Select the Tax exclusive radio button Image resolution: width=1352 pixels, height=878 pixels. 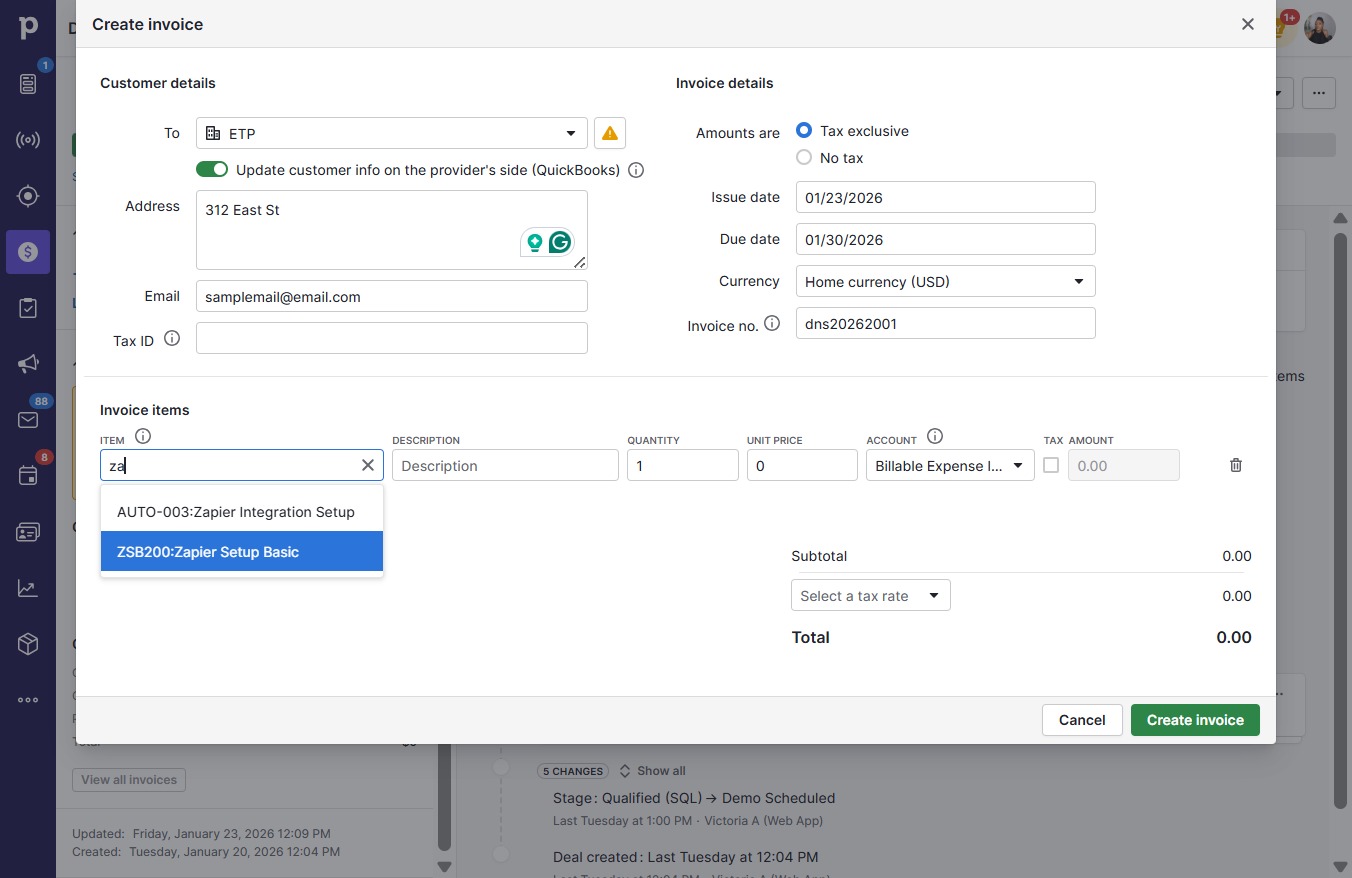click(x=804, y=131)
